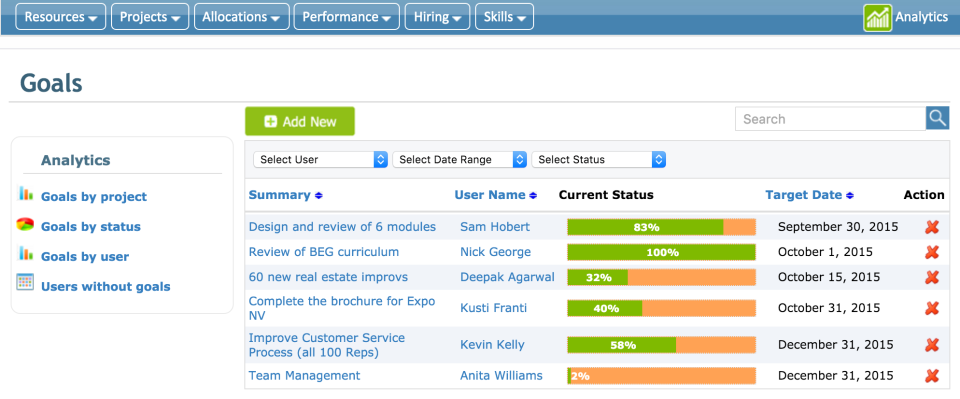Click Deepak Agarwal's 32% progress bar

click(661, 277)
